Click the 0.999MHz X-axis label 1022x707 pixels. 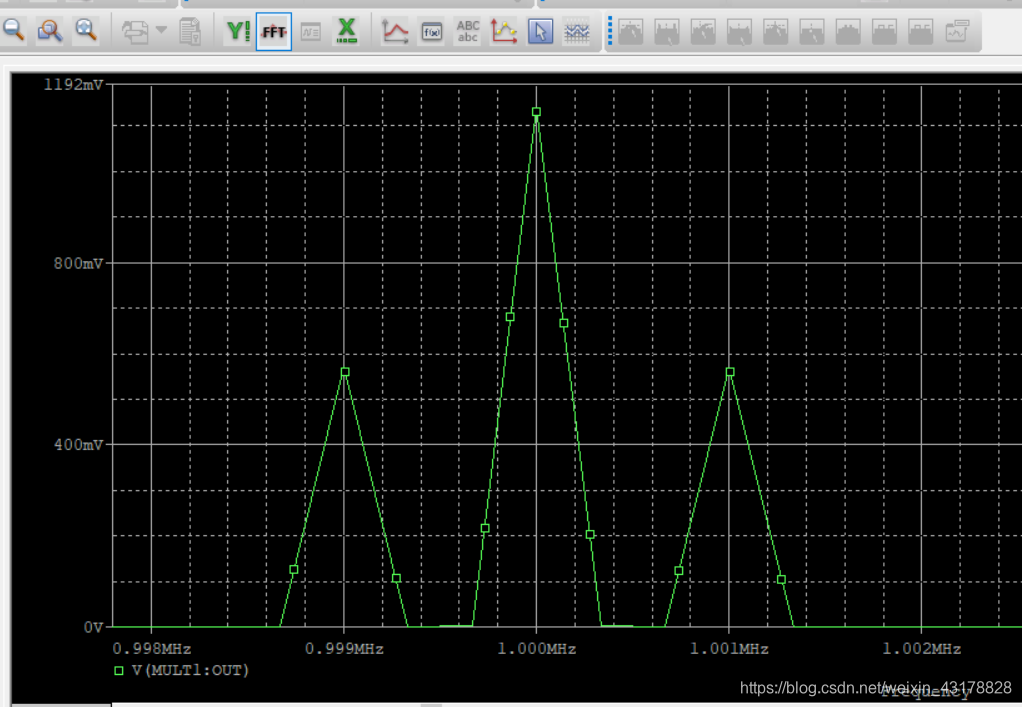coord(344,648)
